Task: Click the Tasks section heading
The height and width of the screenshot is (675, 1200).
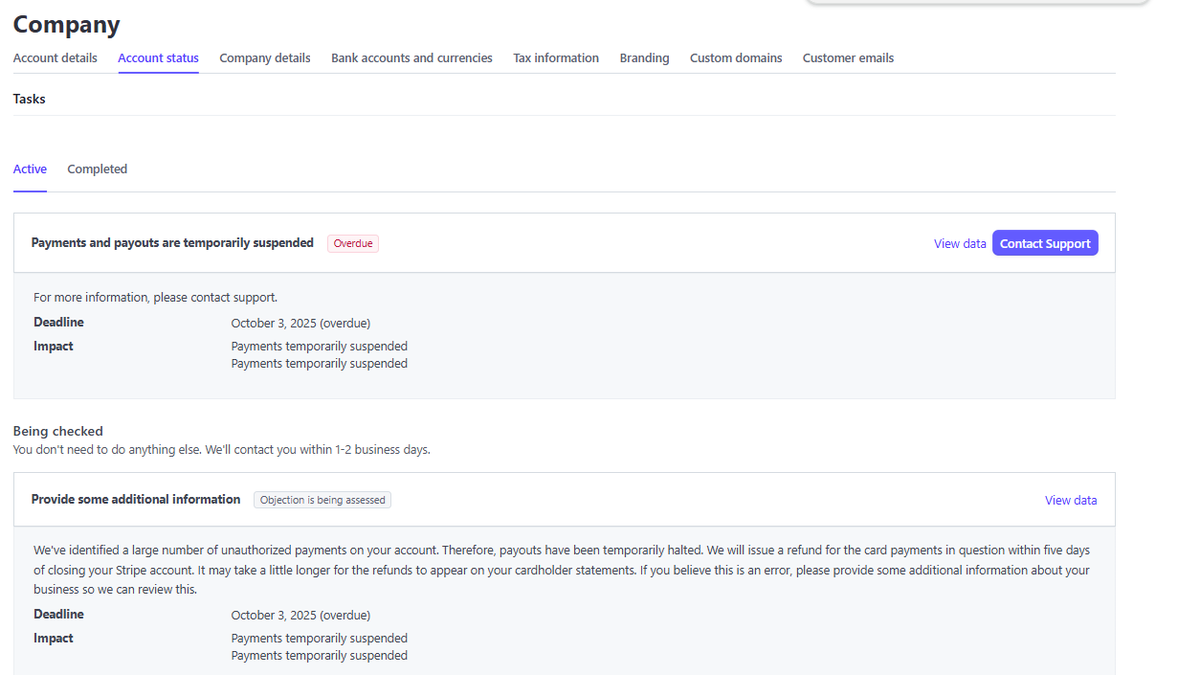Action: pyautogui.click(x=29, y=99)
